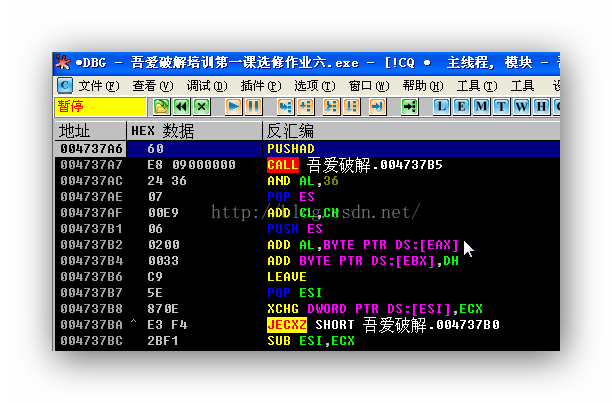Select ADD BYTE PTR DS:[EBX],DH instruction
Viewport: 612px width, 403px height.
(x=363, y=261)
